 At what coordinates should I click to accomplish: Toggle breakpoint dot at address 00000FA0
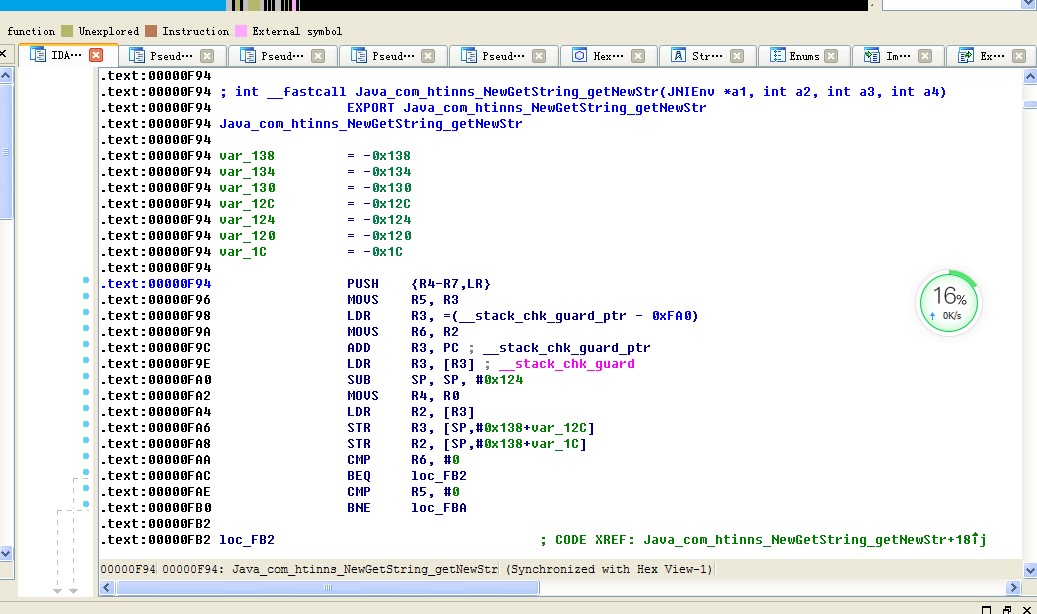(x=86, y=376)
